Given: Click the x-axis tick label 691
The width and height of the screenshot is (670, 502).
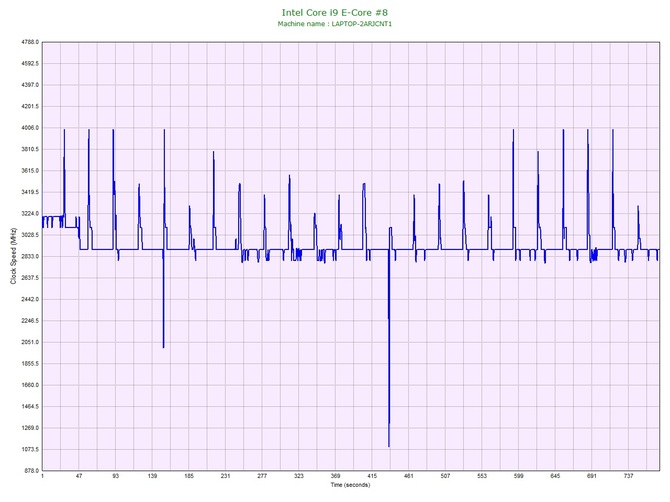Looking at the screenshot, I should click(592, 476).
